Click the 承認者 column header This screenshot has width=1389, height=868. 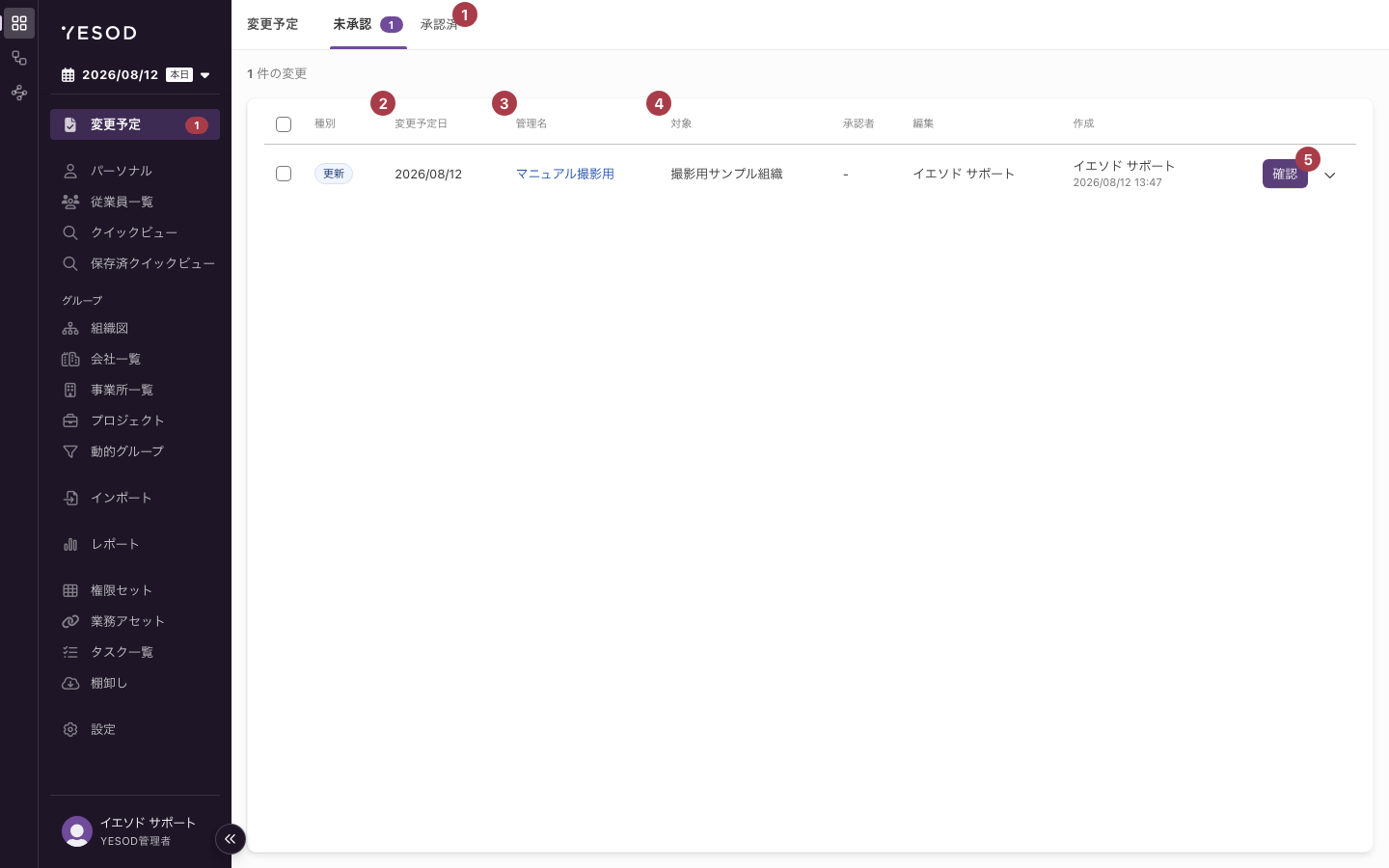(x=858, y=123)
